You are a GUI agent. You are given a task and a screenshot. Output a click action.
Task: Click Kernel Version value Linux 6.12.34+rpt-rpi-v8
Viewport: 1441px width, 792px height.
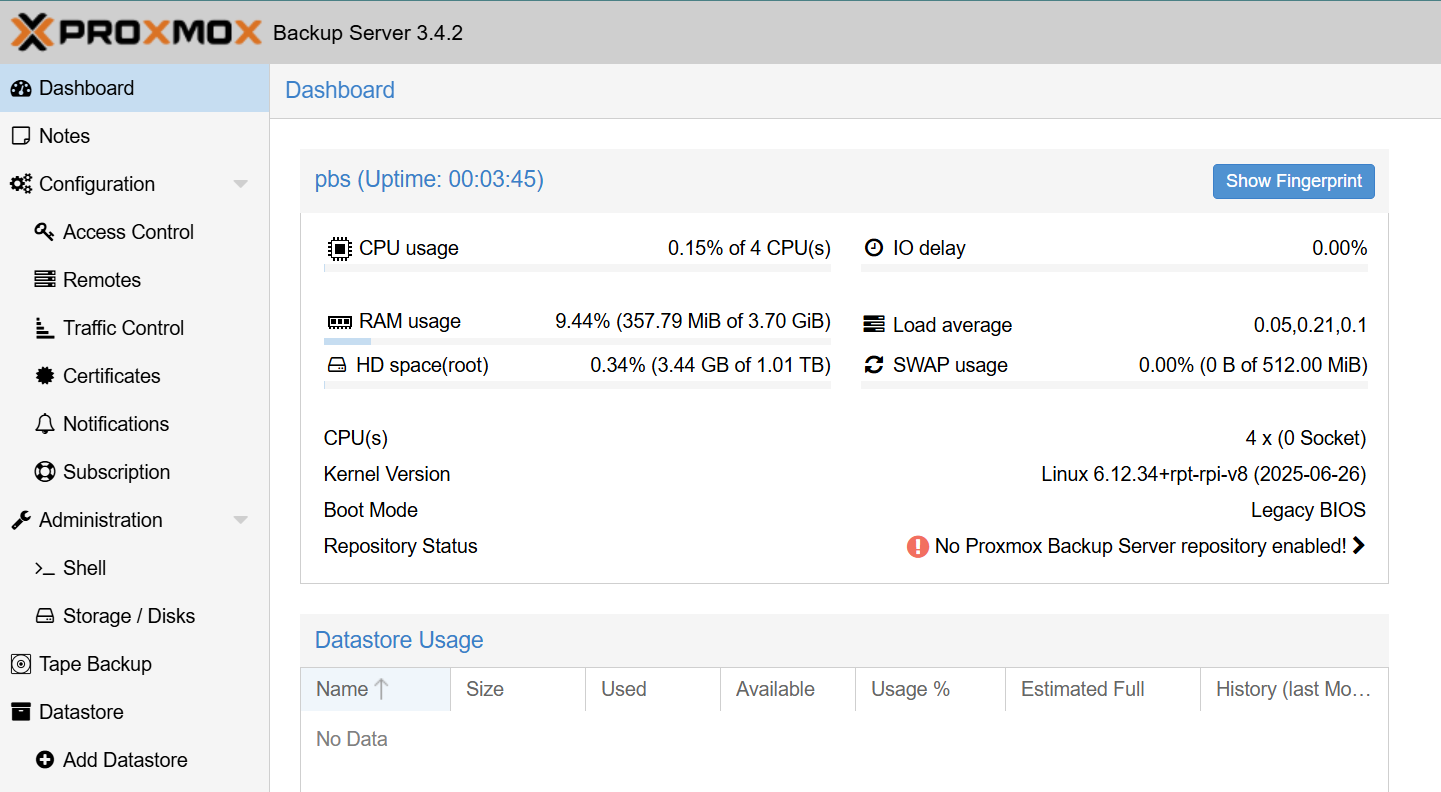pyautogui.click(x=1204, y=474)
